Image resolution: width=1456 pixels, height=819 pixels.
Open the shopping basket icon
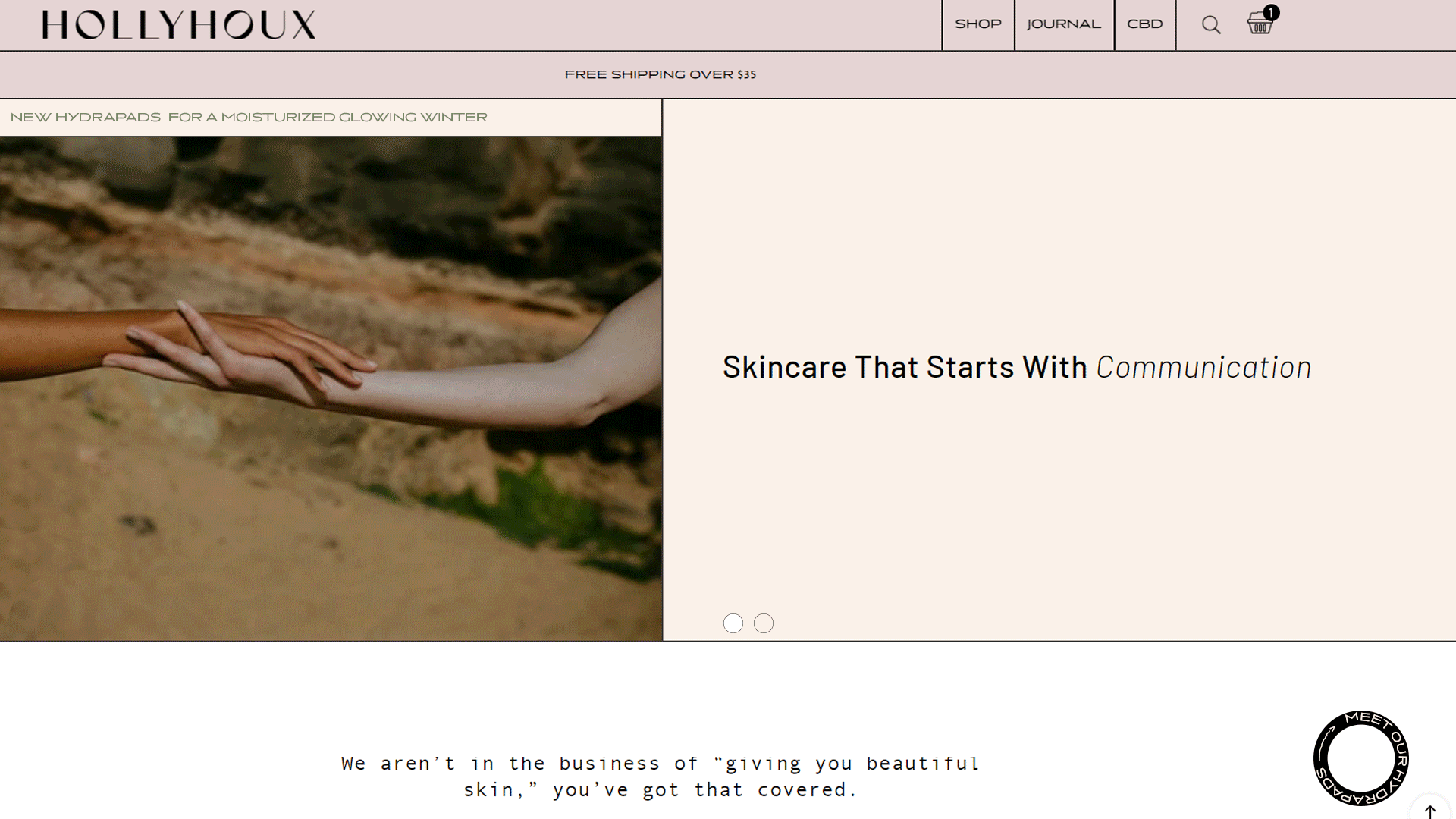click(x=1259, y=25)
